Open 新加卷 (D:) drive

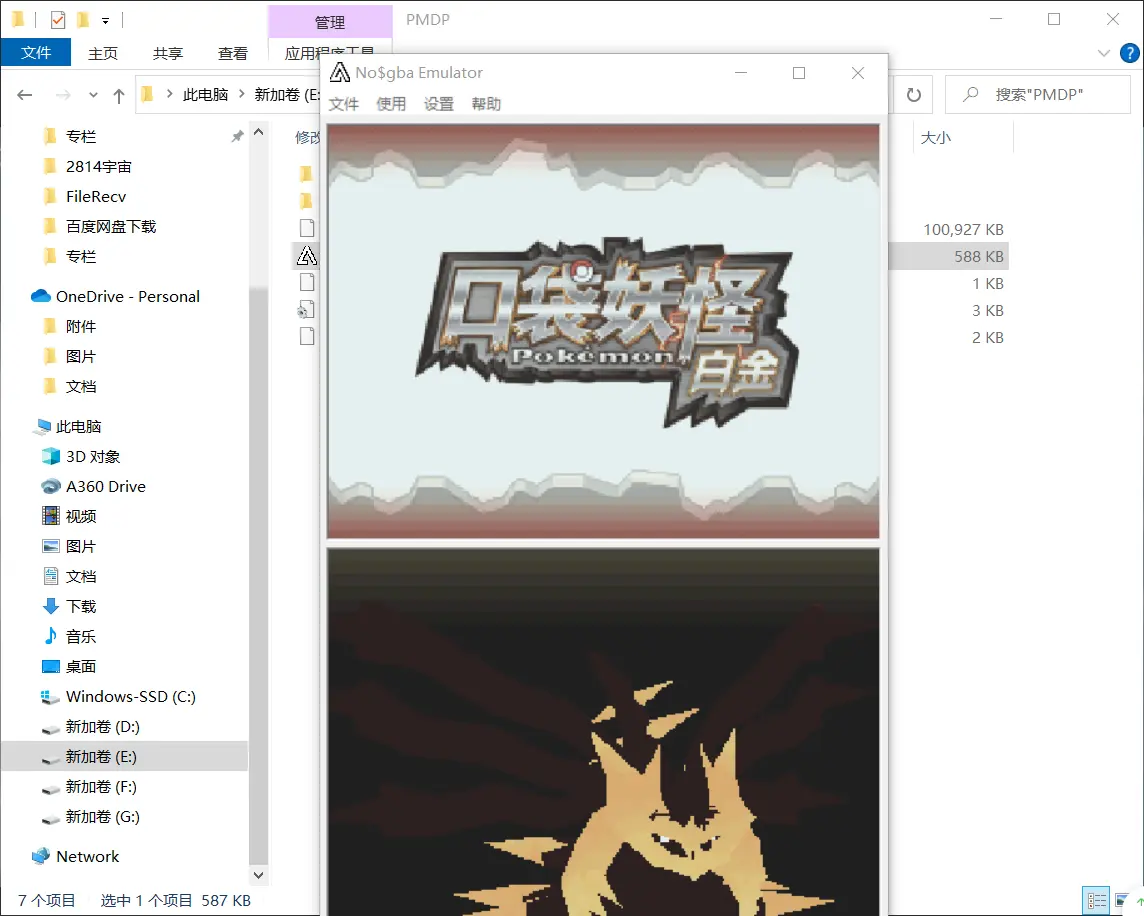[x=102, y=726]
